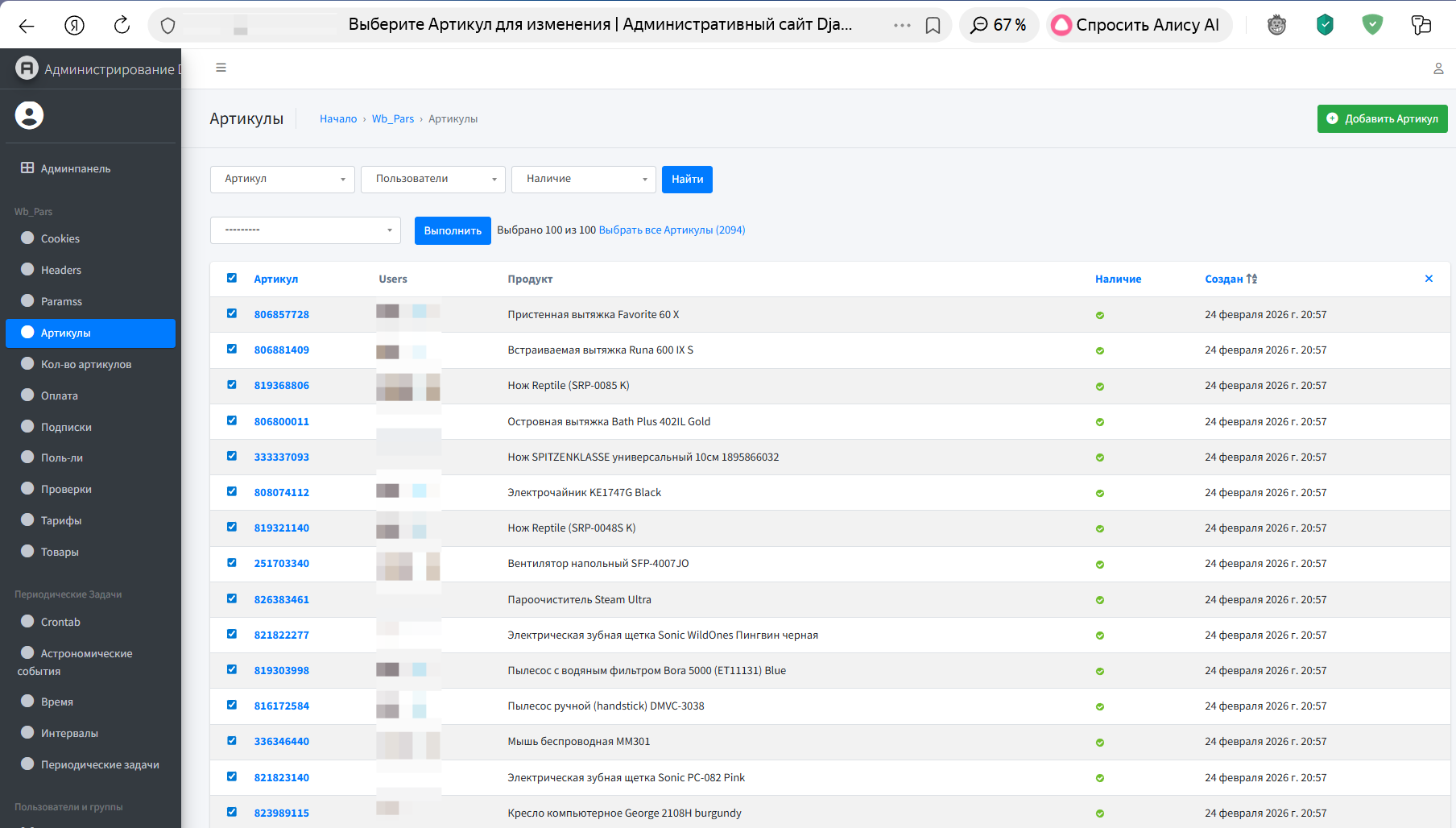Toggle the sidebar hamburger menu

(x=221, y=68)
